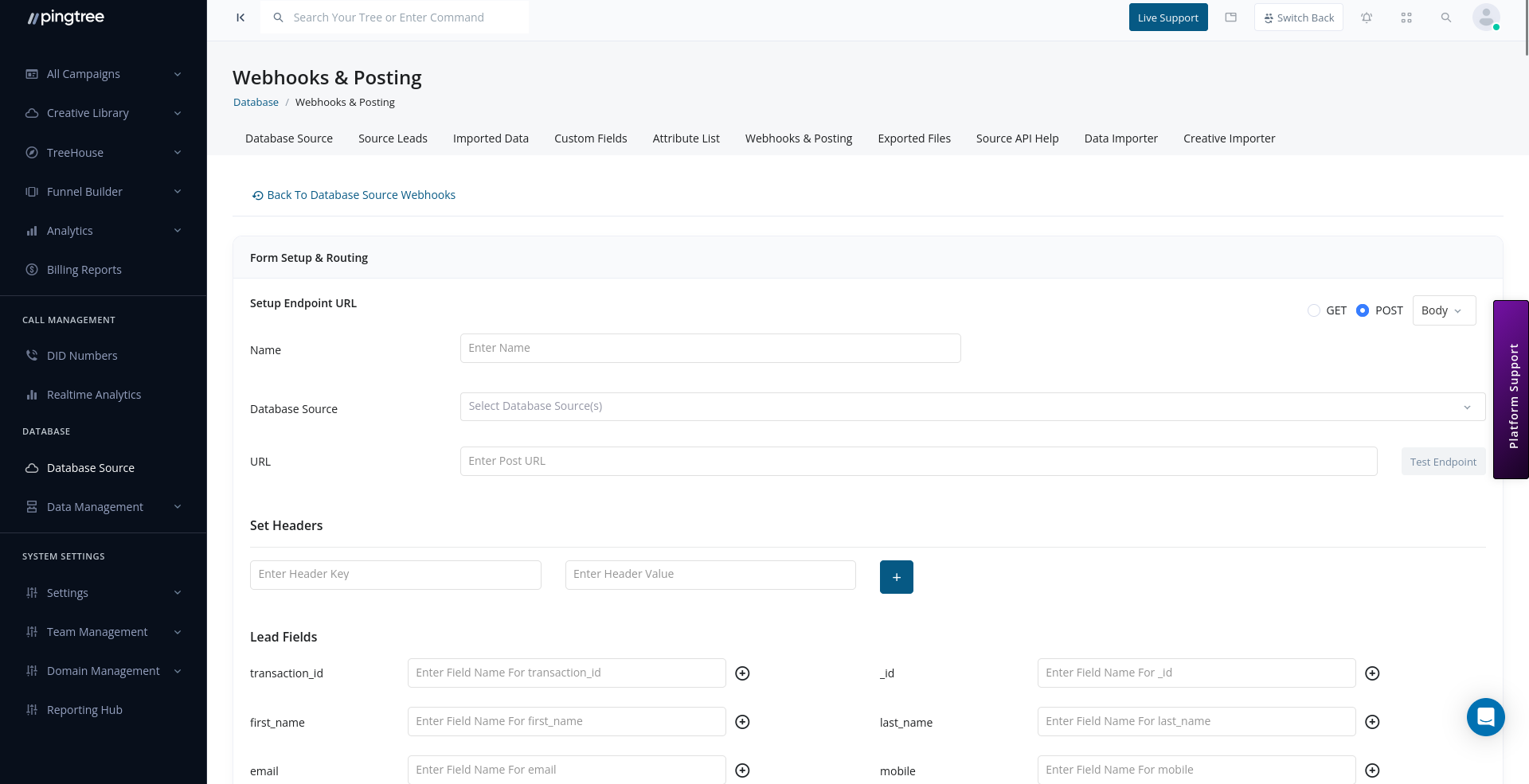Click the plus icon next to transaction_id field

point(742,673)
